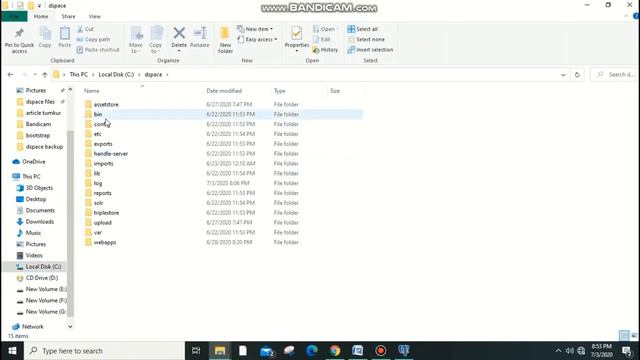Open Task View on taskbar
This screenshot has height=360, width=640.
click(x=196, y=351)
